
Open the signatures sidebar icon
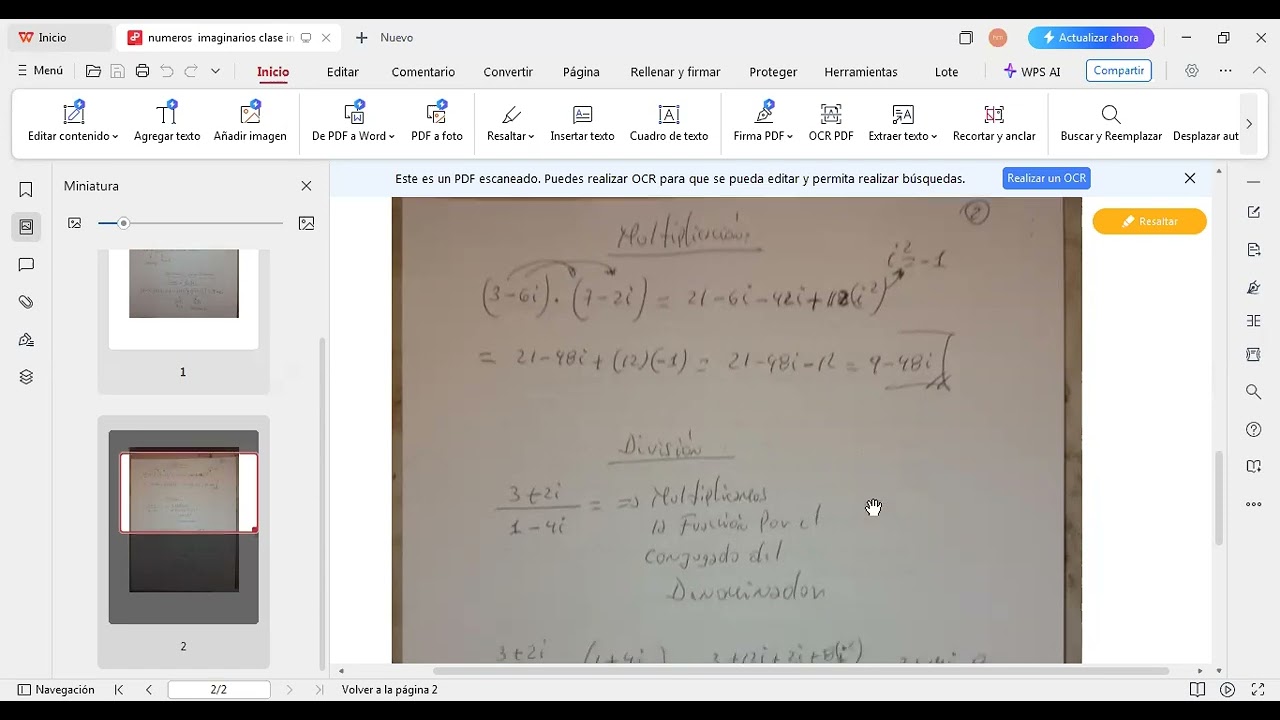[x=26, y=340]
